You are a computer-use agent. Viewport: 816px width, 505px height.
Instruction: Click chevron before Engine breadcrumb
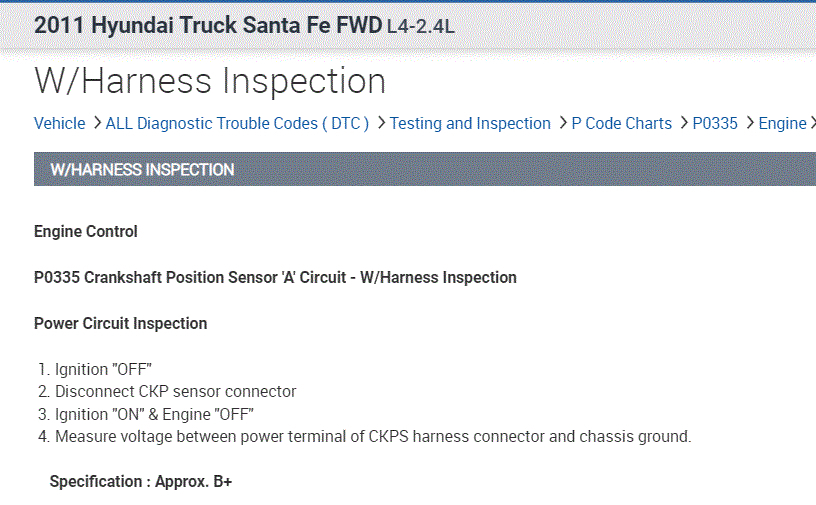750,123
